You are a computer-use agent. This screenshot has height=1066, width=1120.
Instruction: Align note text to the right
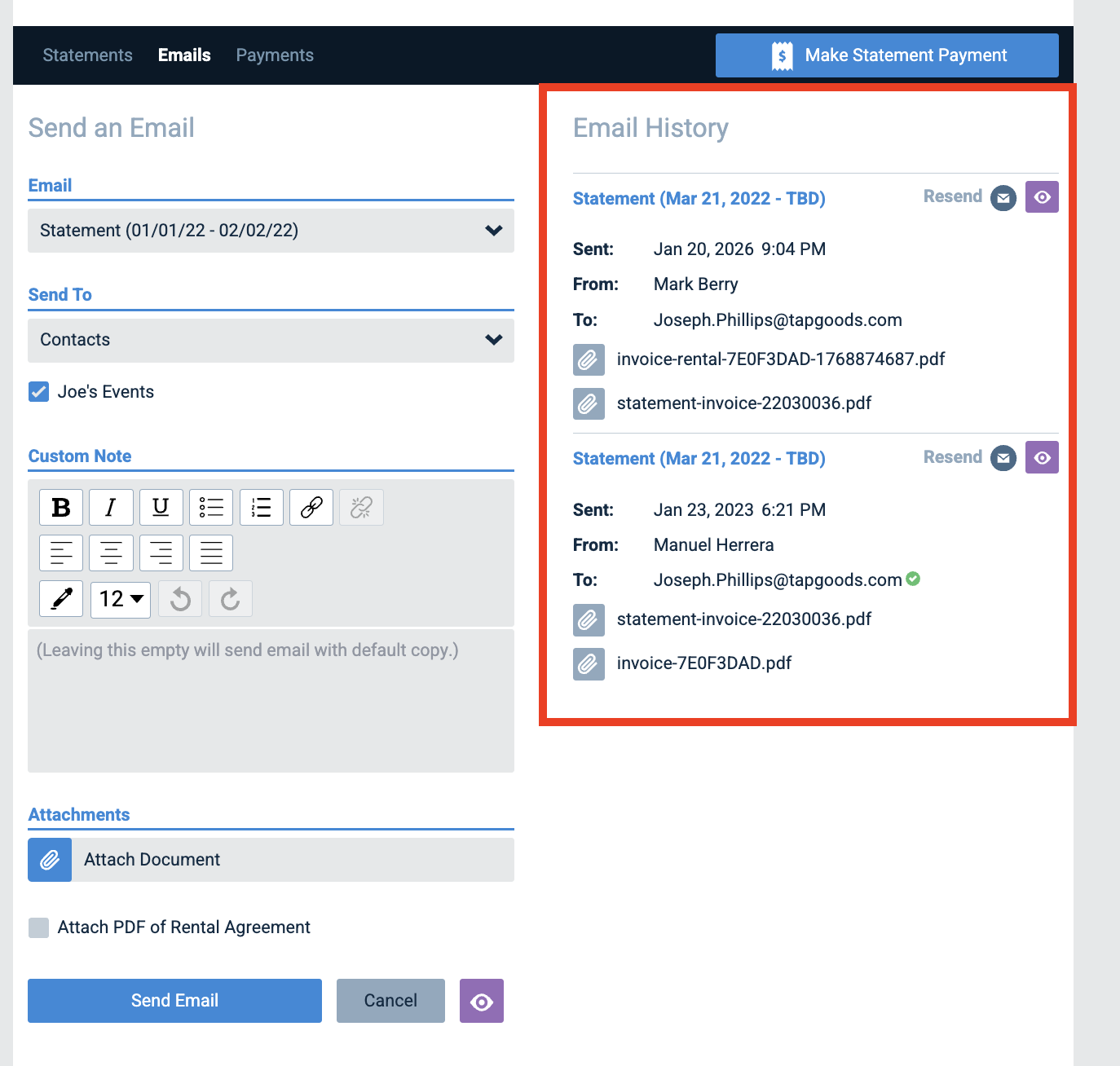pos(161,553)
